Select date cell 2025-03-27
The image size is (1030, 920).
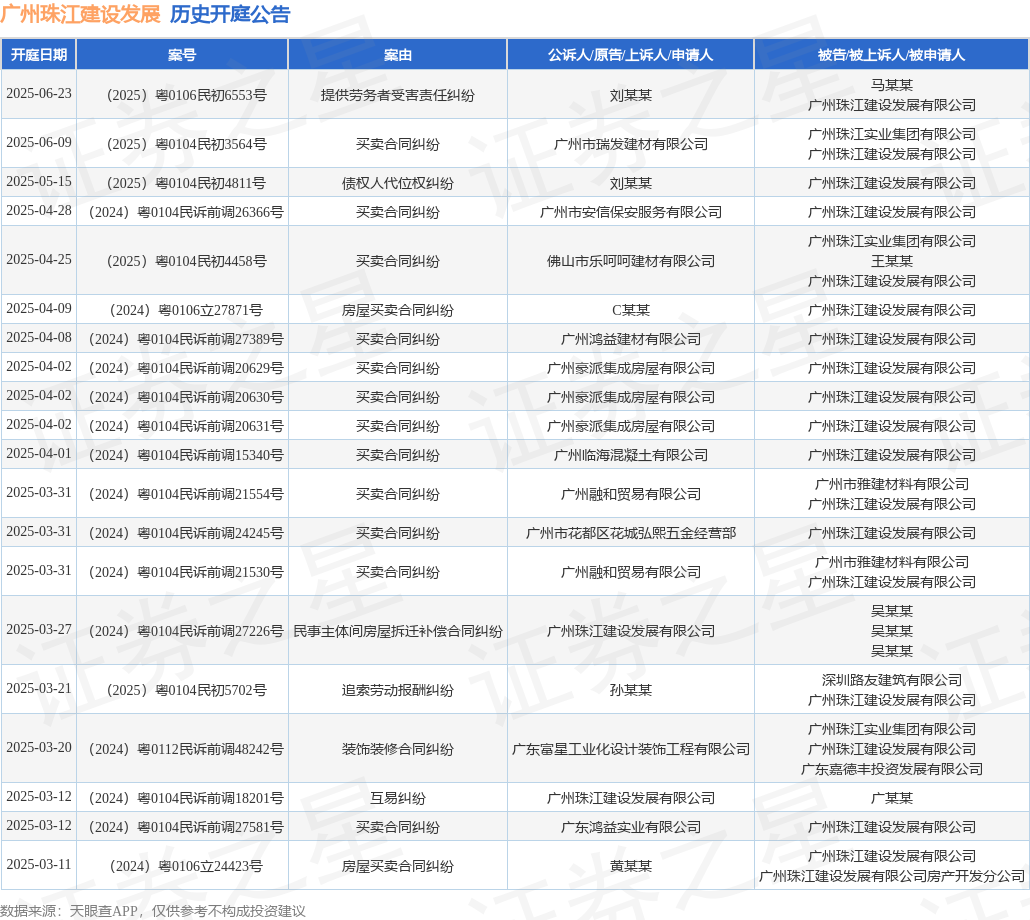[x=39, y=629]
